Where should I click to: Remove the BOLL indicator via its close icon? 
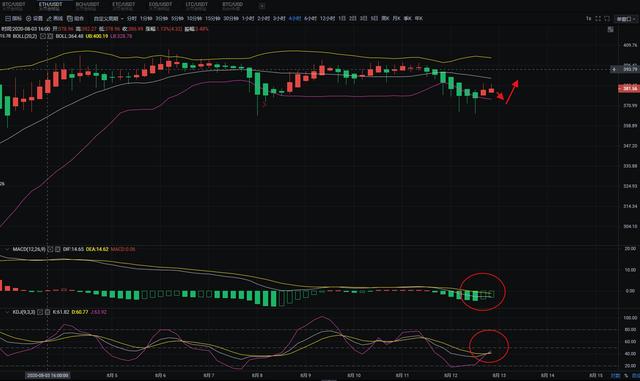pyautogui.click(x=50, y=36)
